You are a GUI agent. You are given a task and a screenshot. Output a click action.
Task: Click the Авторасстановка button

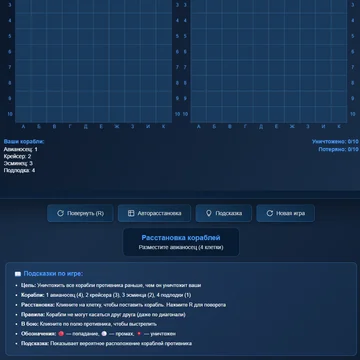[x=154, y=213]
